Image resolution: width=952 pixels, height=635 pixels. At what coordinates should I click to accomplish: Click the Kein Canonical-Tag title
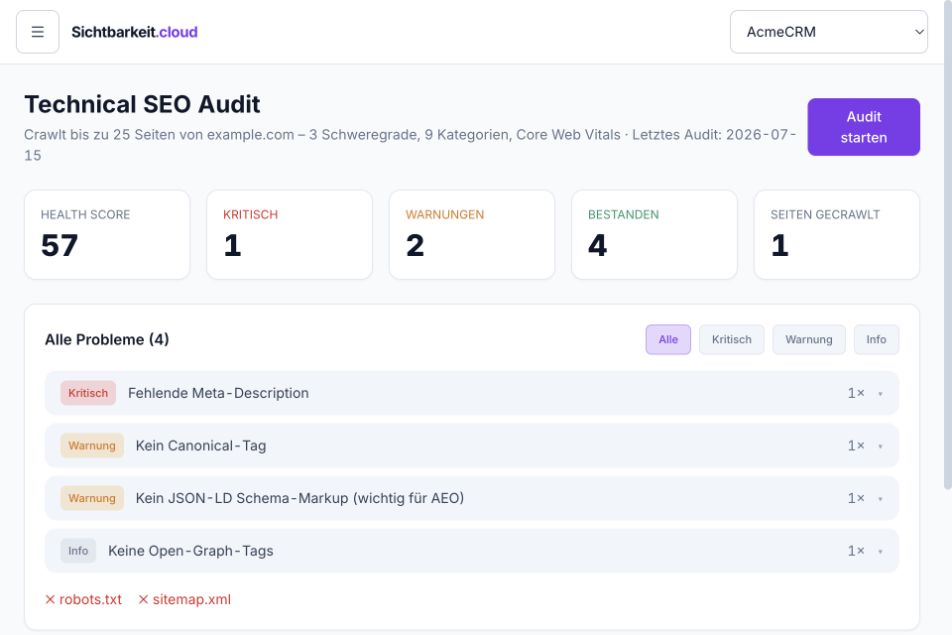click(200, 446)
